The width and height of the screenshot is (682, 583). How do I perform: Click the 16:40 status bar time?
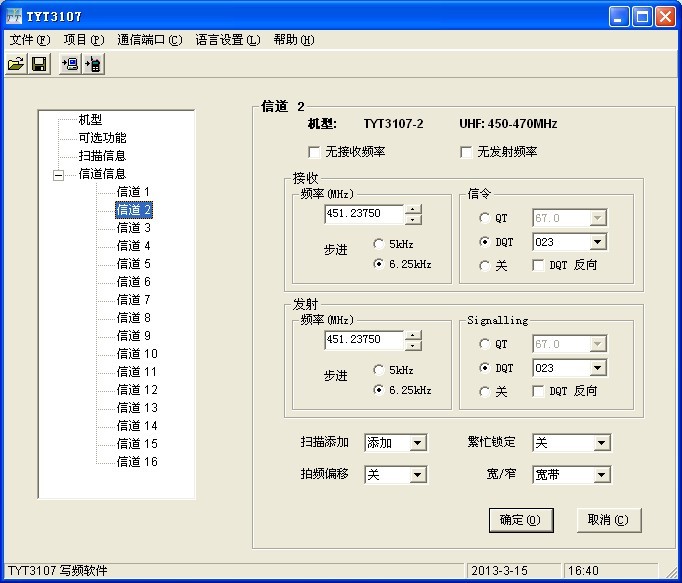click(x=583, y=570)
